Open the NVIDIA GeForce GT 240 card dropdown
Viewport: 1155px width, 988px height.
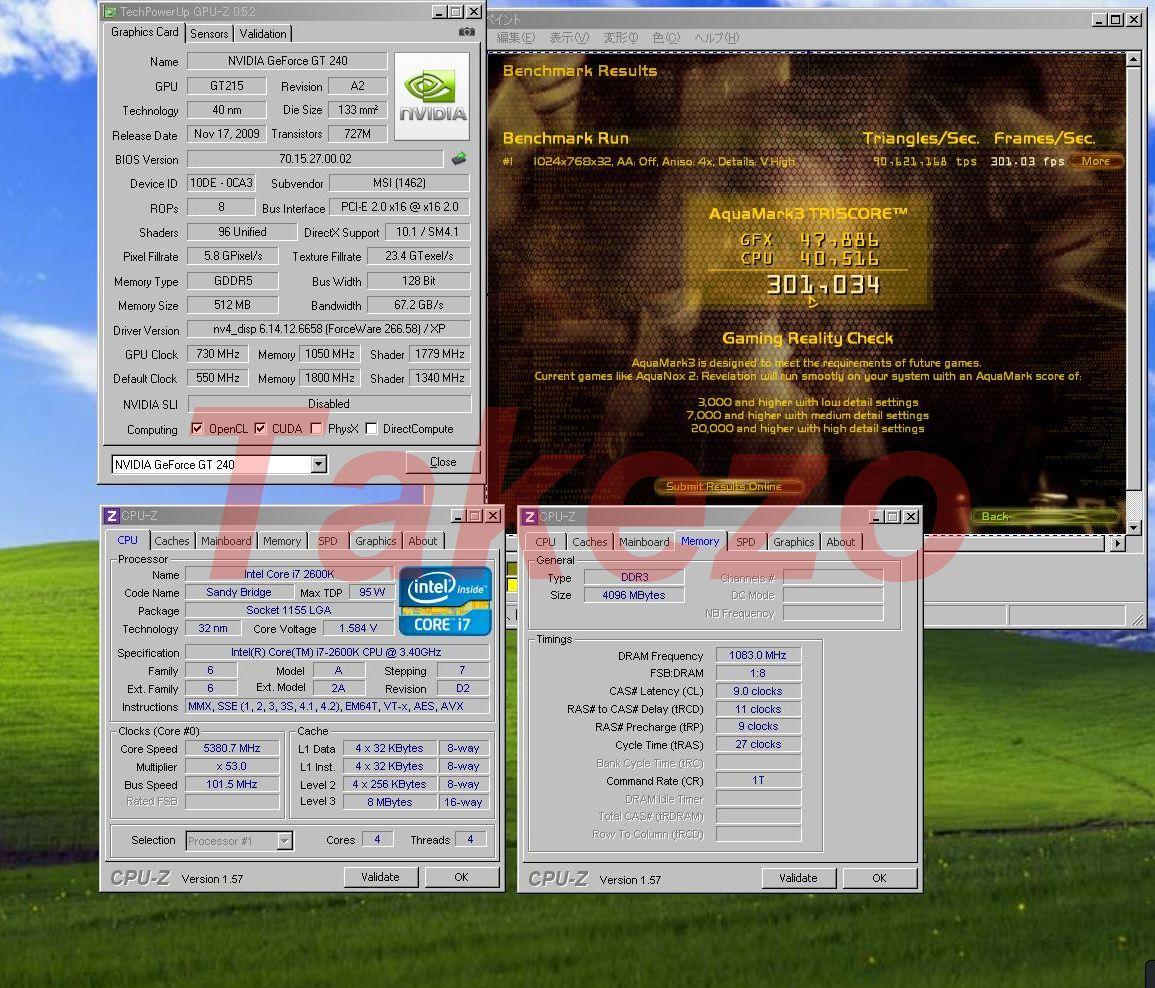(x=318, y=464)
